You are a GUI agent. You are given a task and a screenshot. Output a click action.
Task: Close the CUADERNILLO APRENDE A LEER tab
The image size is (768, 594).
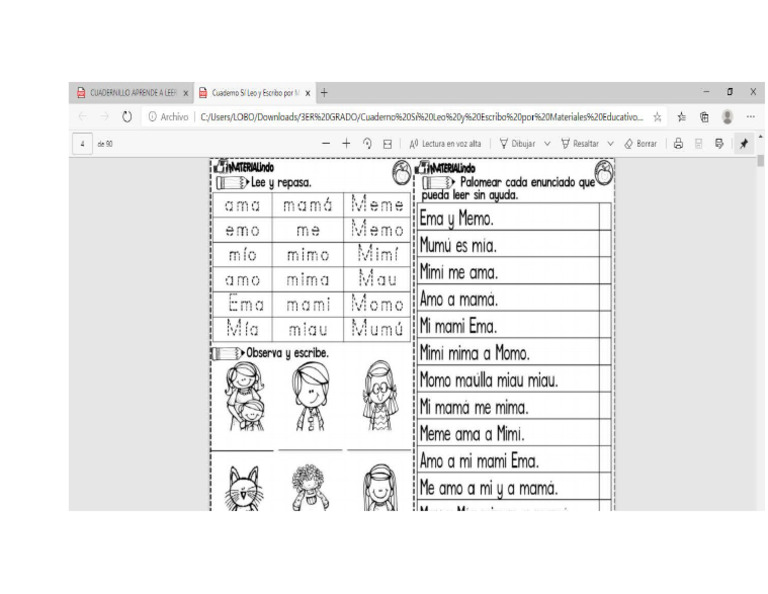(186, 93)
